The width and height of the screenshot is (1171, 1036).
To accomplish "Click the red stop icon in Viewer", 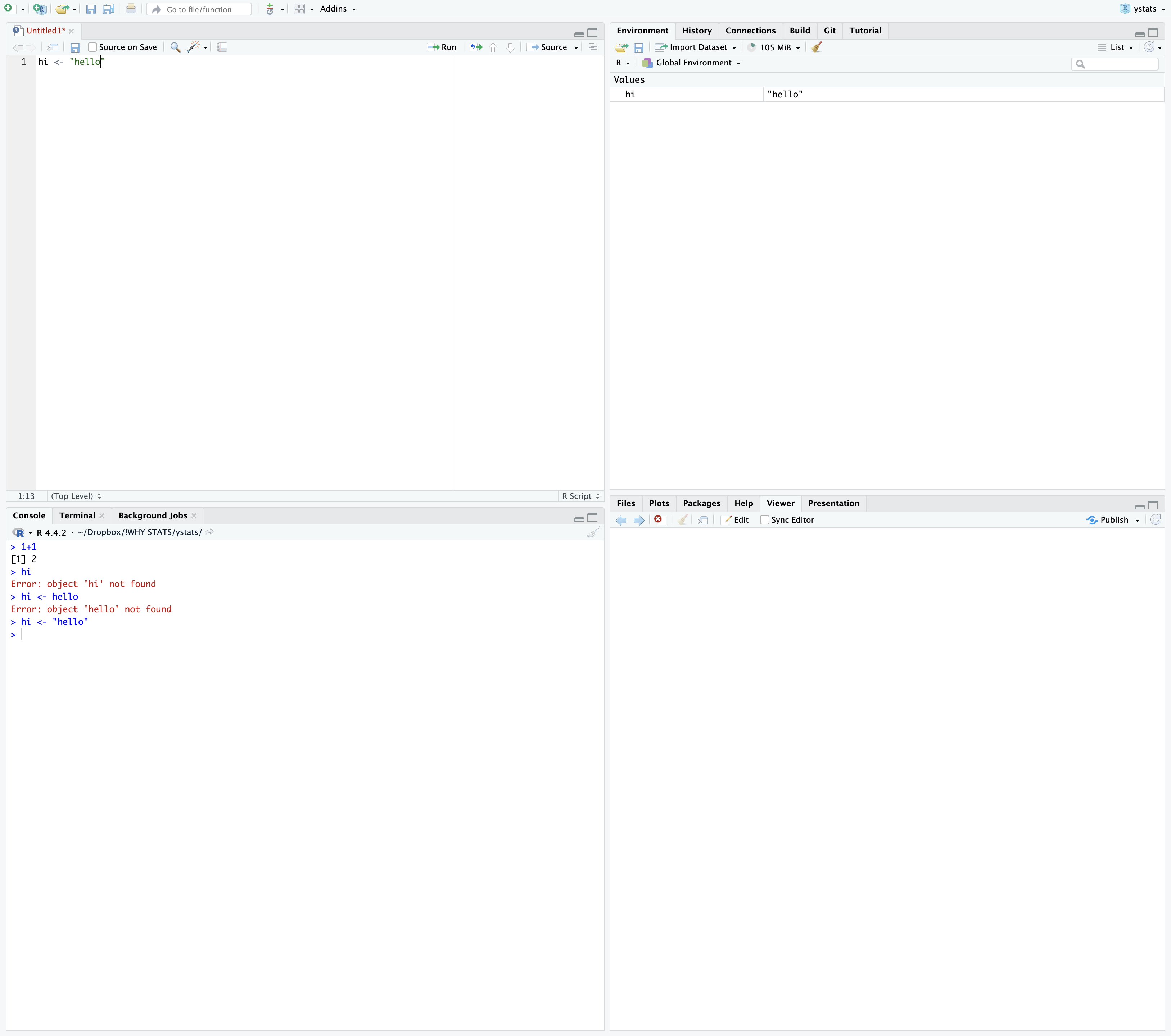I will 658,519.
